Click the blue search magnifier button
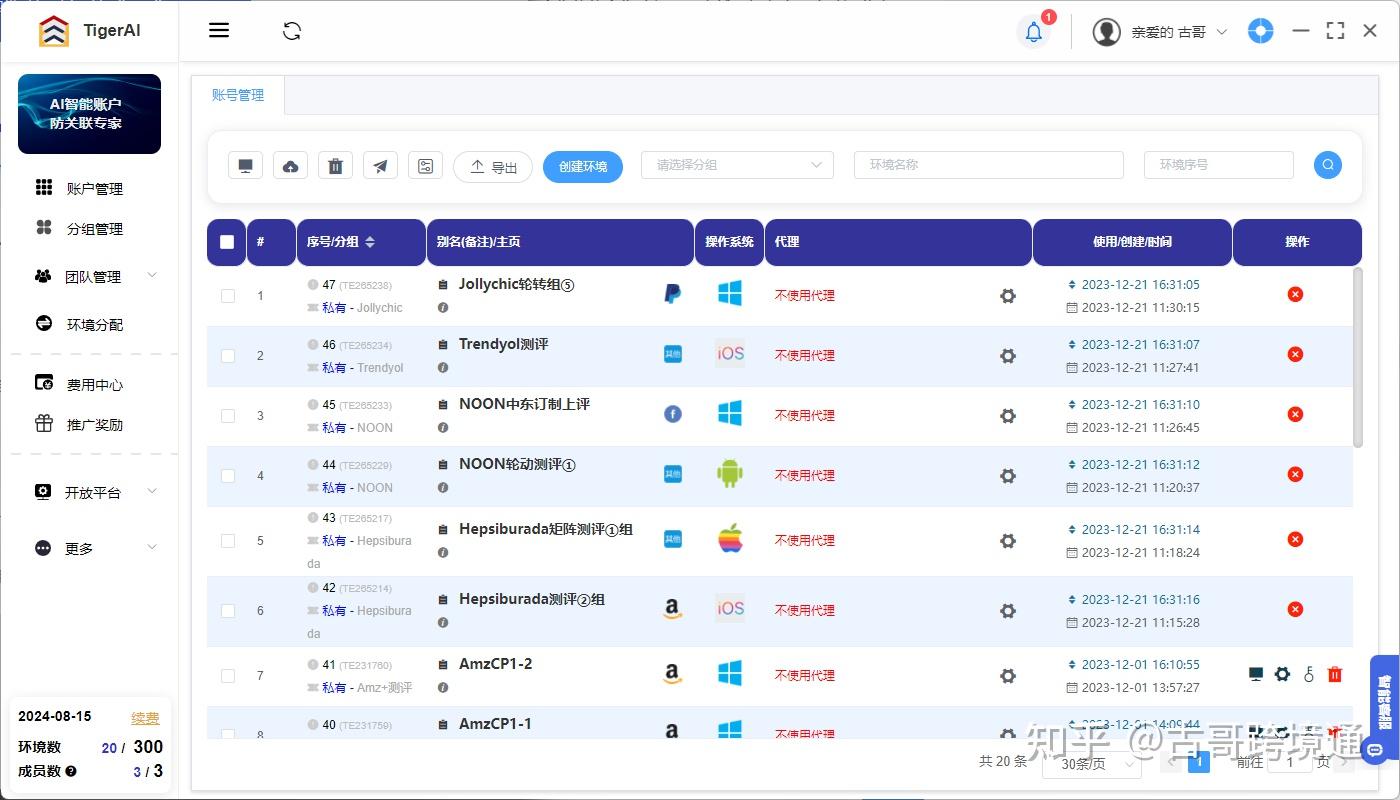The width and height of the screenshot is (1400, 800). pyautogui.click(x=1327, y=164)
